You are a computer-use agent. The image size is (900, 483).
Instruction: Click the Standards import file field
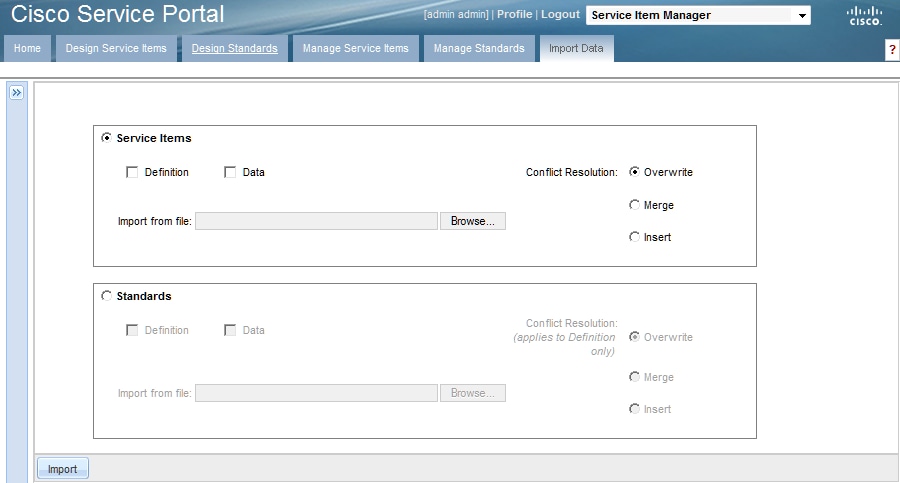point(316,393)
